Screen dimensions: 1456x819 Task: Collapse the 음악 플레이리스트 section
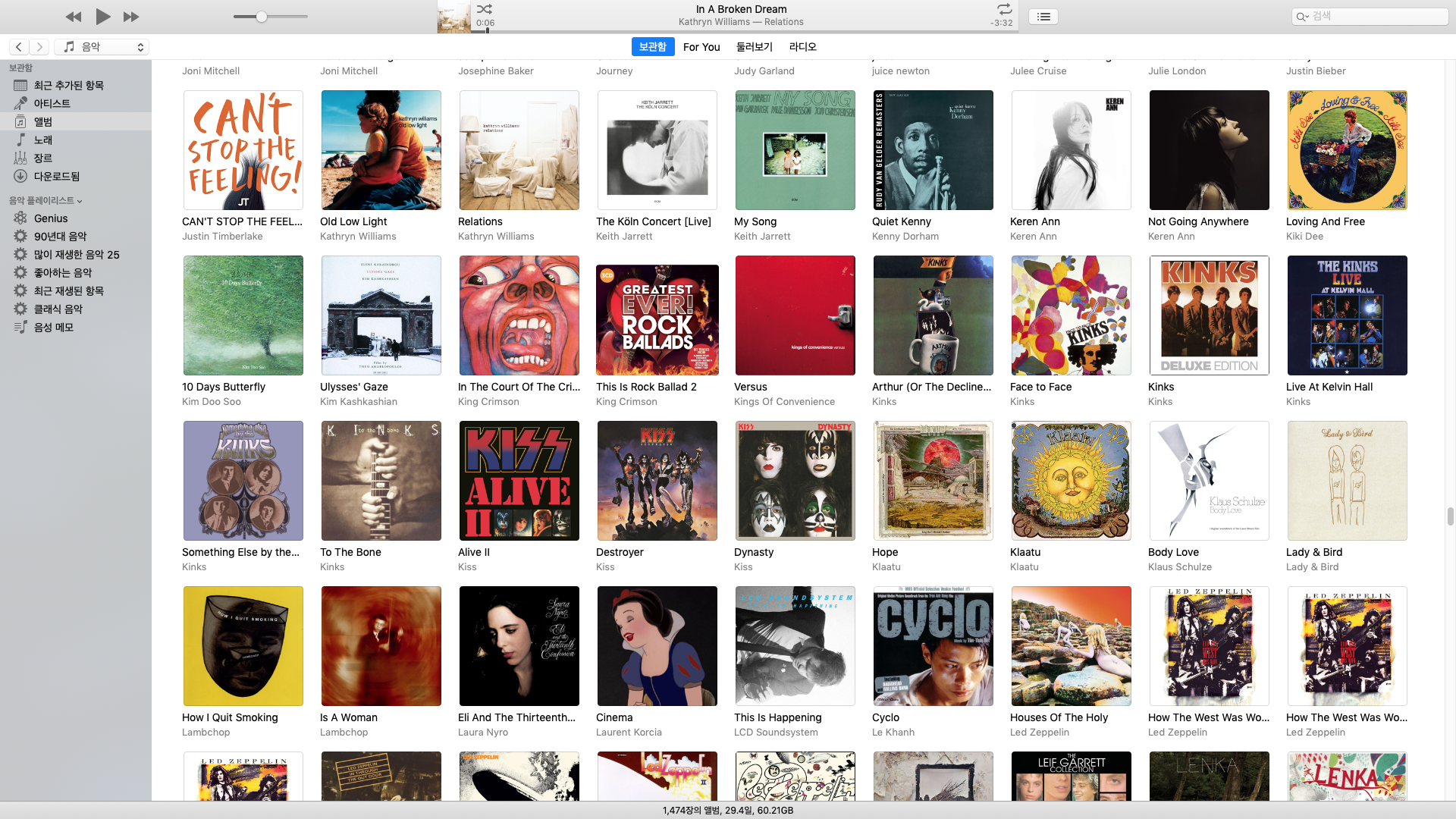pos(80,201)
